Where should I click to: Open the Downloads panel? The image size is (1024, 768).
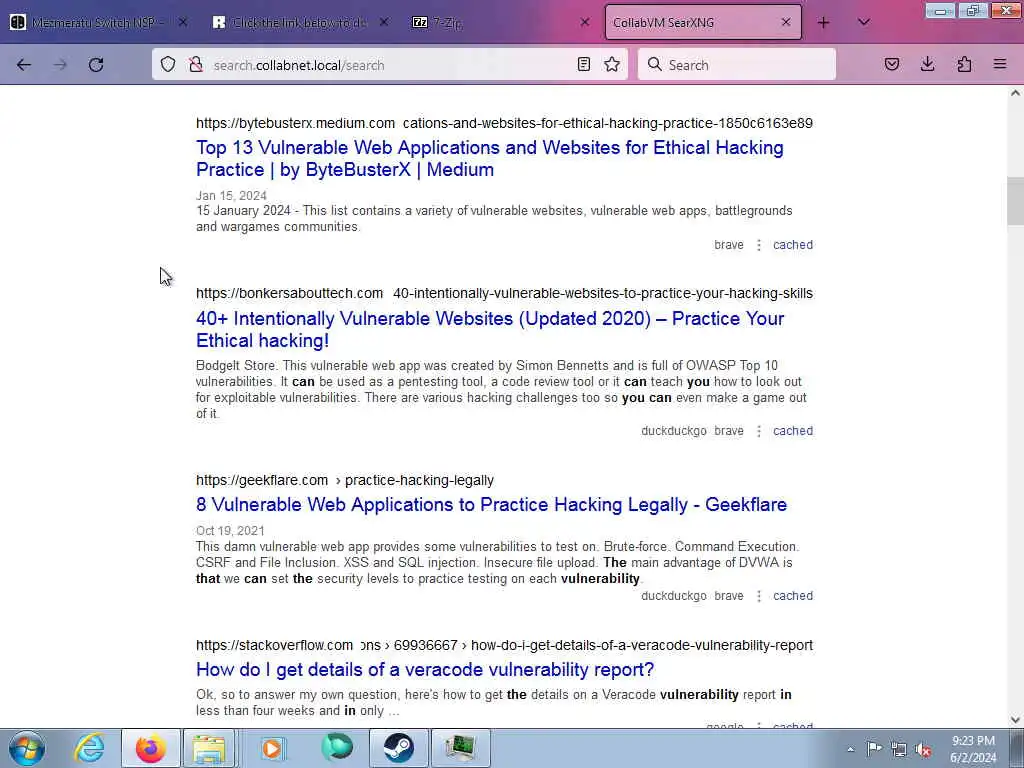tap(927, 65)
